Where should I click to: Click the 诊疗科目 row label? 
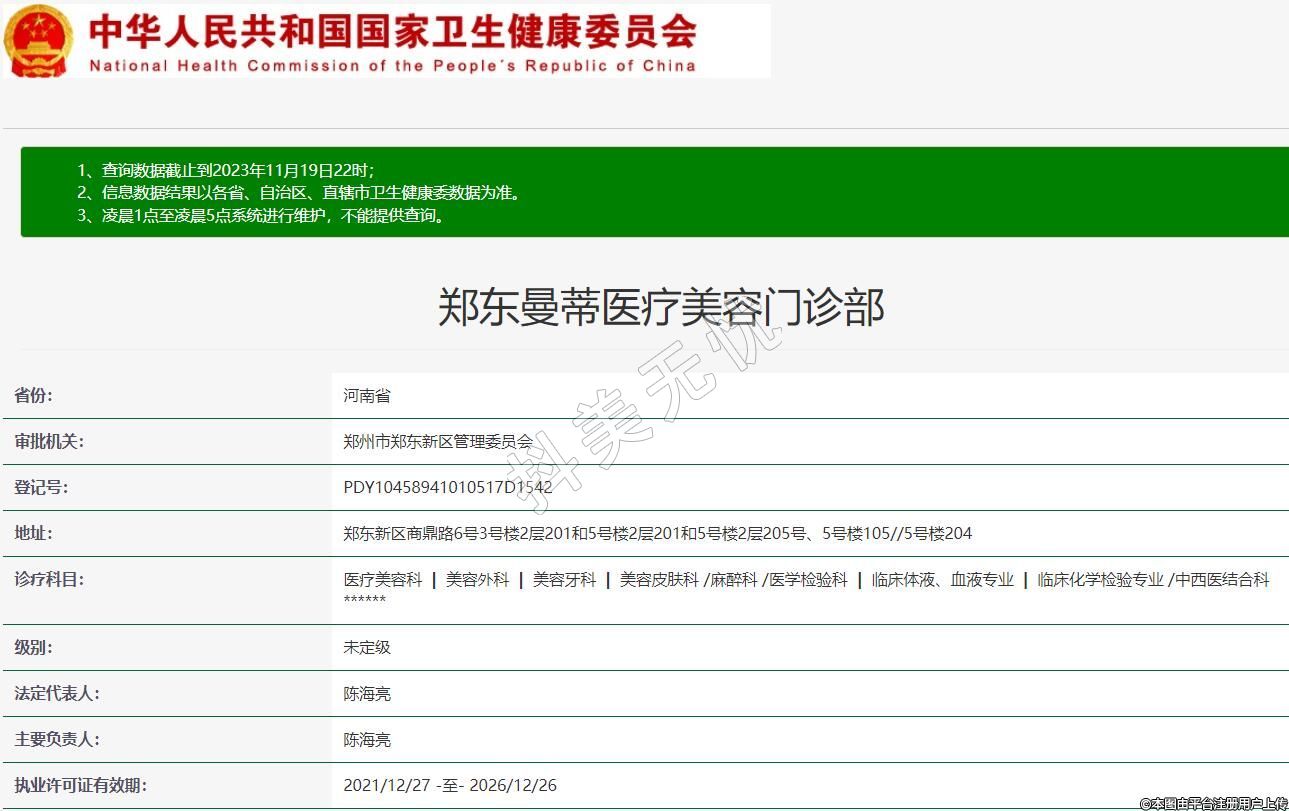click(49, 580)
